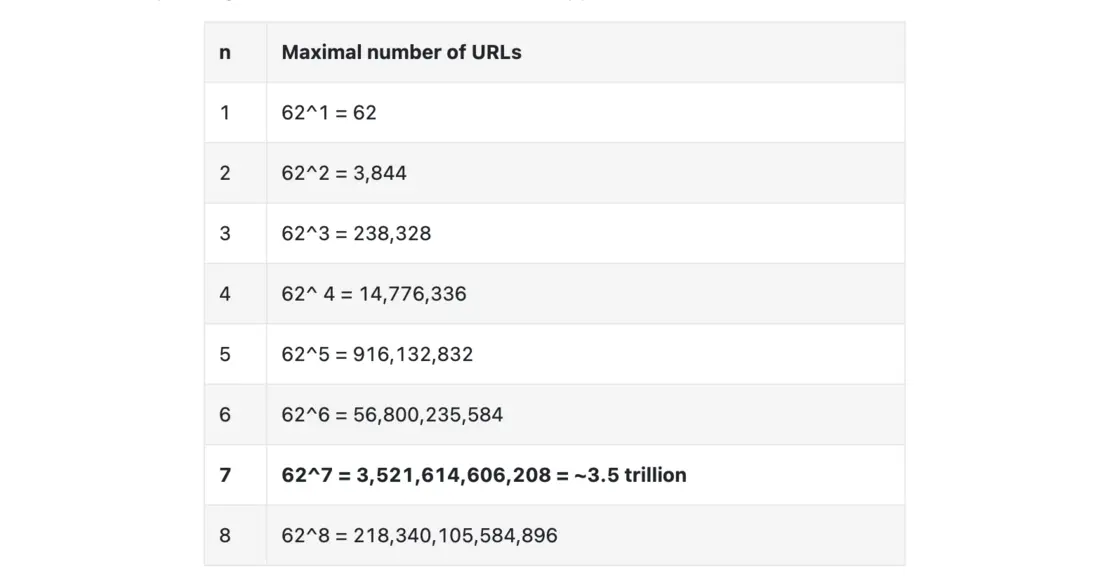
Task: Select the '62^3 = 238,328' cell
Action: point(356,233)
